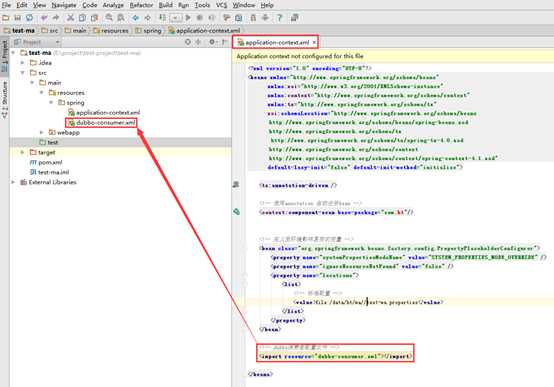Open the VCS menu

click(x=222, y=5)
